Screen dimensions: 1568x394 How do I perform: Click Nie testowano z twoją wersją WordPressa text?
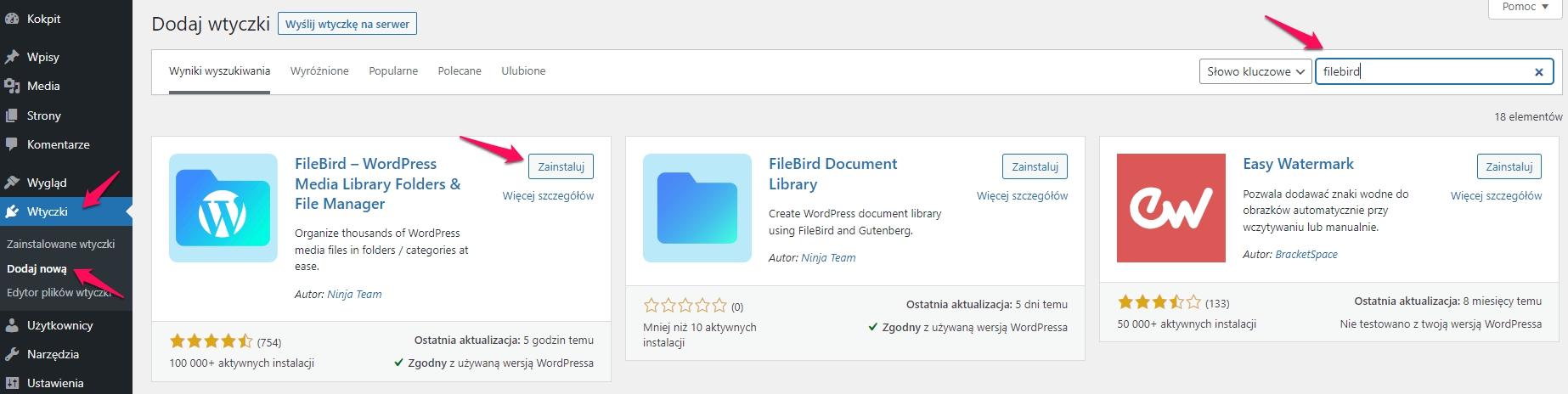[x=1441, y=324]
